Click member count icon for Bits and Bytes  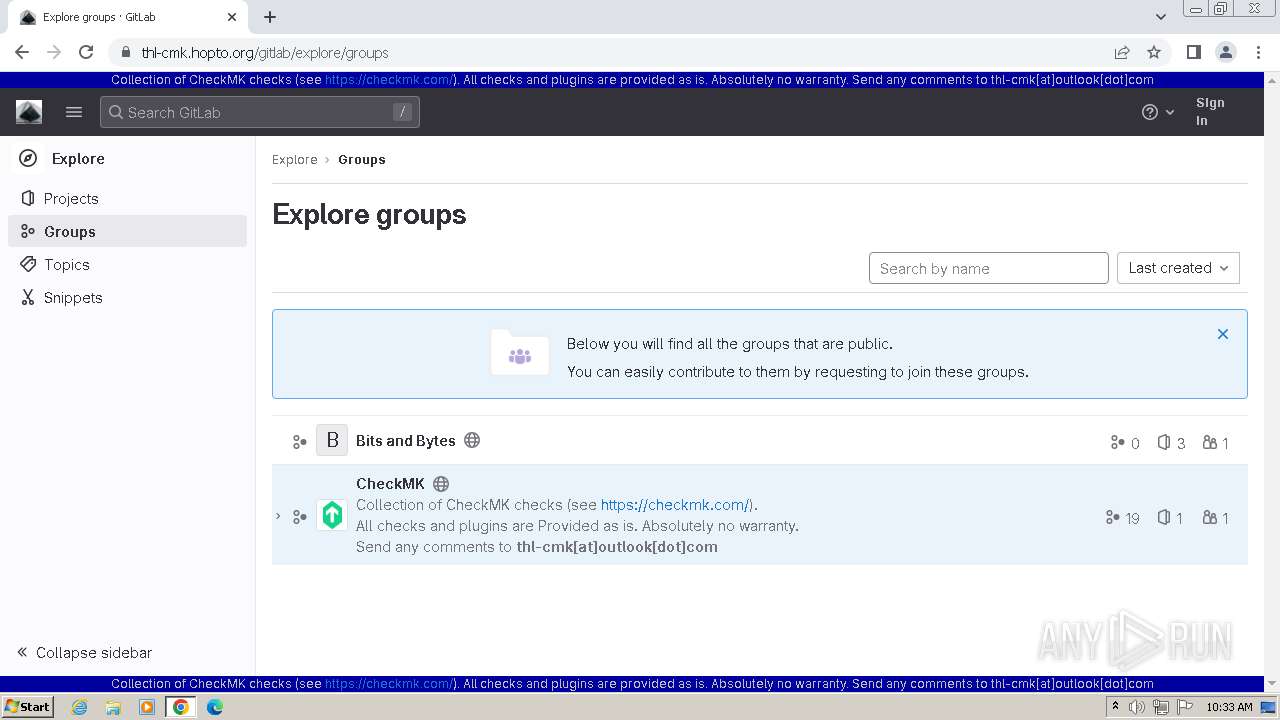(x=1210, y=442)
